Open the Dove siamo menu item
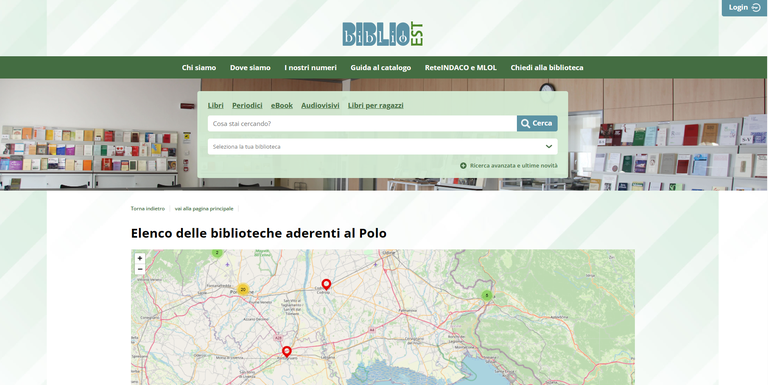This screenshot has height=385, width=768. click(x=250, y=68)
